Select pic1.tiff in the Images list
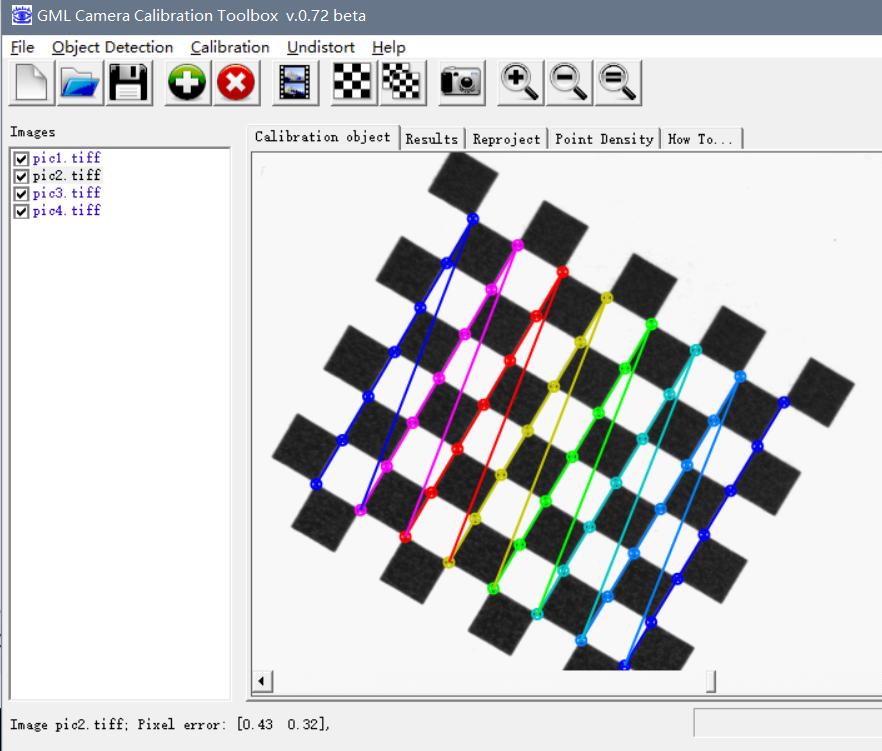The height and width of the screenshot is (751, 882). pyautogui.click(x=66, y=158)
